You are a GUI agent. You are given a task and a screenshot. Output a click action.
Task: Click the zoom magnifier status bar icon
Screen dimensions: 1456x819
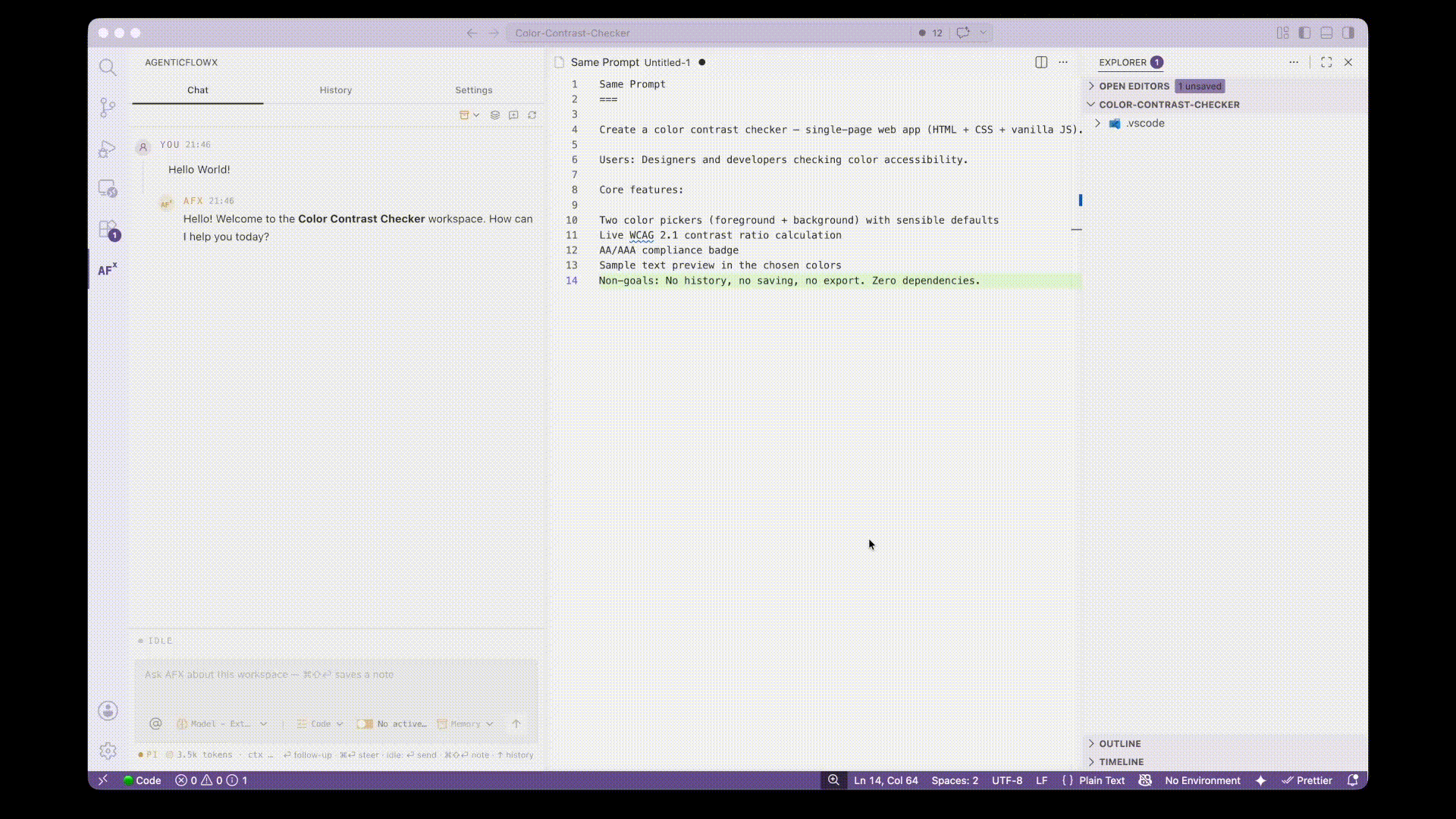point(833,780)
